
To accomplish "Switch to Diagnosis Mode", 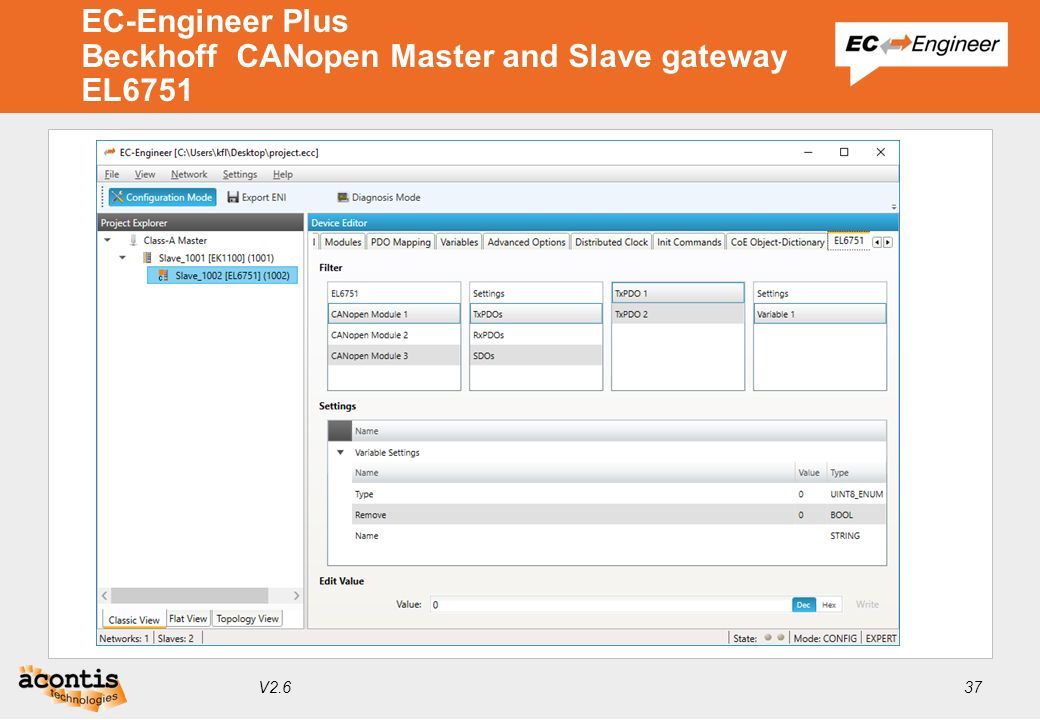I will click(x=379, y=197).
